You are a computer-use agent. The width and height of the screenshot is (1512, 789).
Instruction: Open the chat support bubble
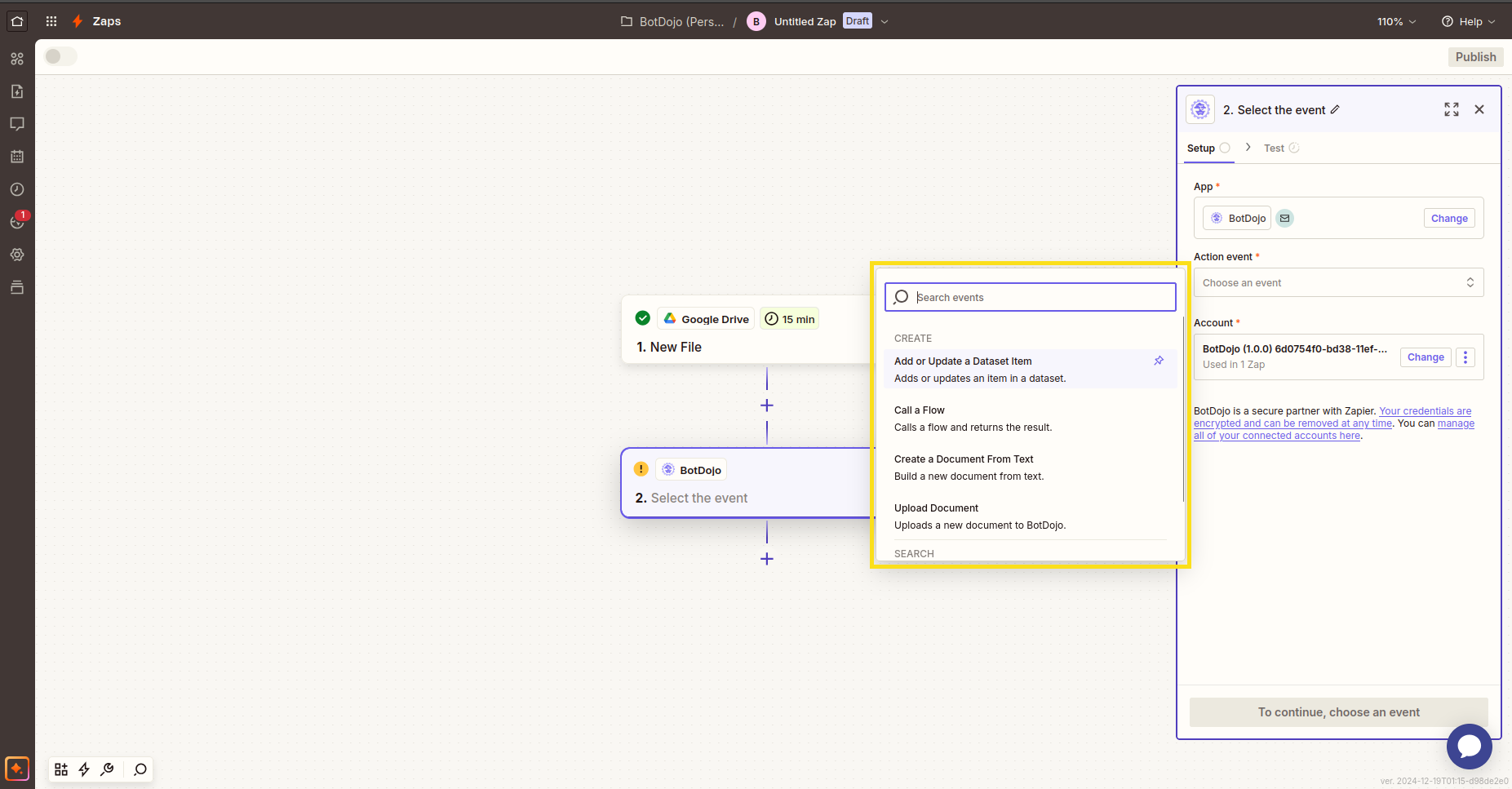[1470, 747]
